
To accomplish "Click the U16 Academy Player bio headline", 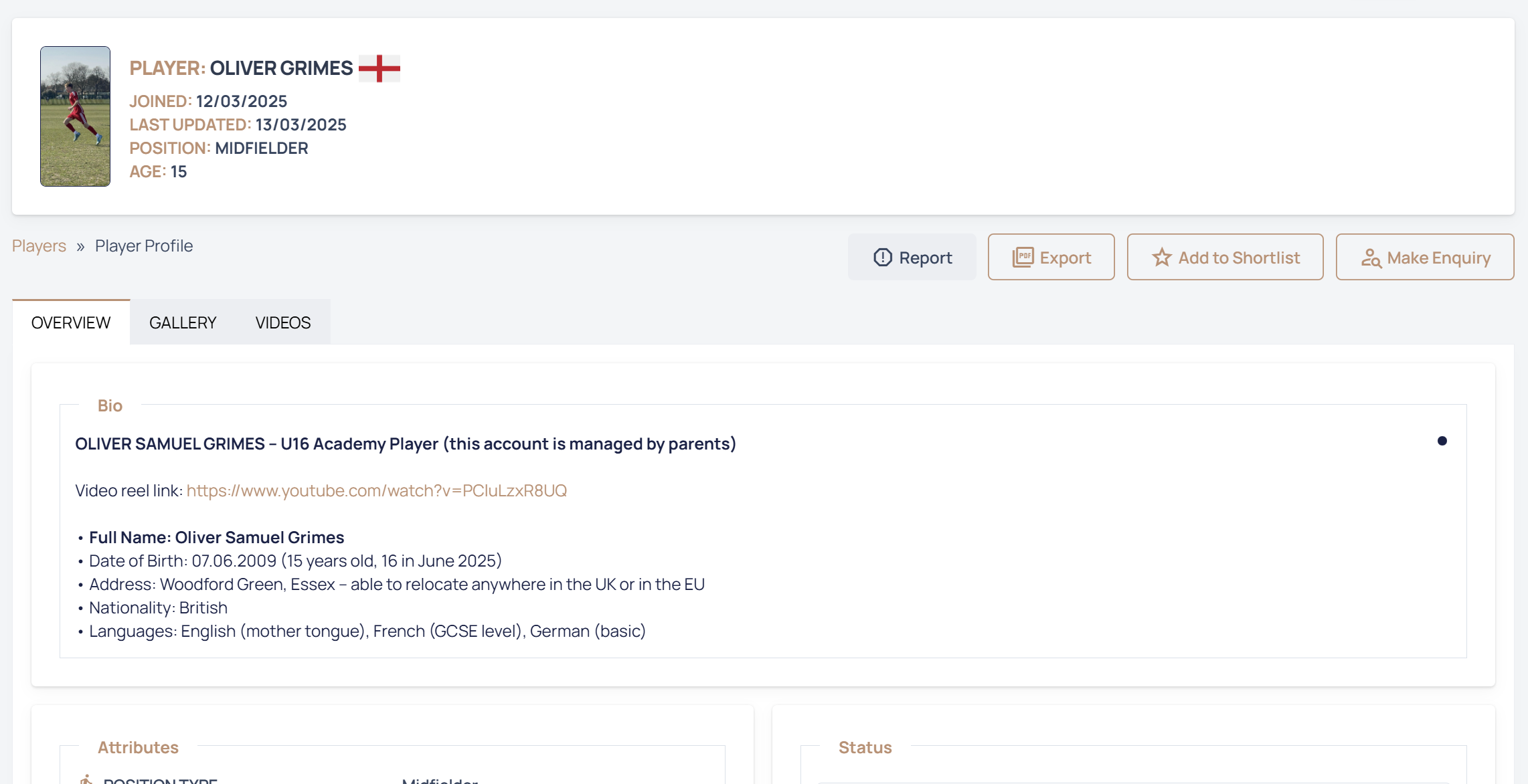I will pyautogui.click(x=406, y=444).
